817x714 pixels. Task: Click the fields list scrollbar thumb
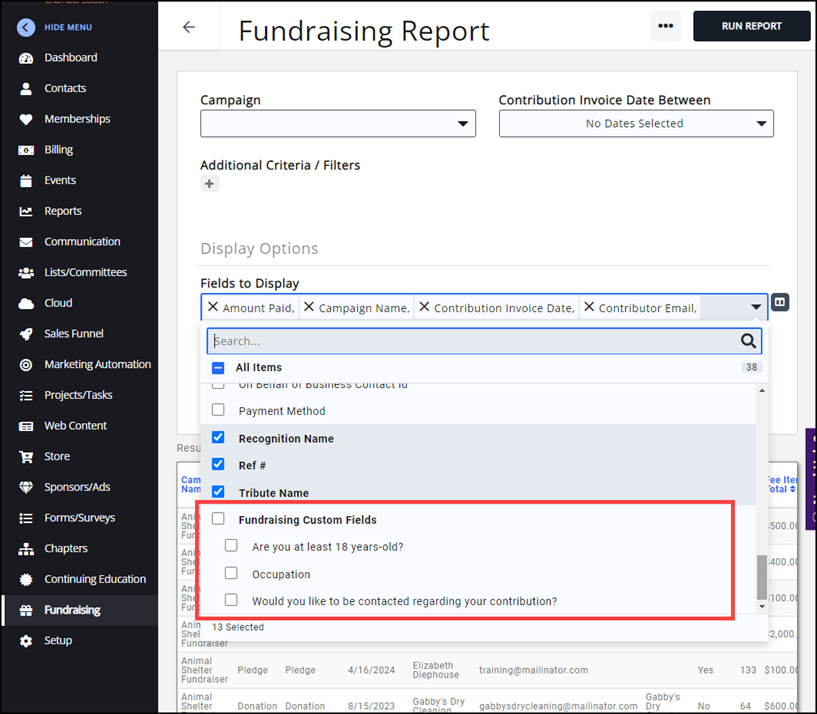pyautogui.click(x=762, y=576)
